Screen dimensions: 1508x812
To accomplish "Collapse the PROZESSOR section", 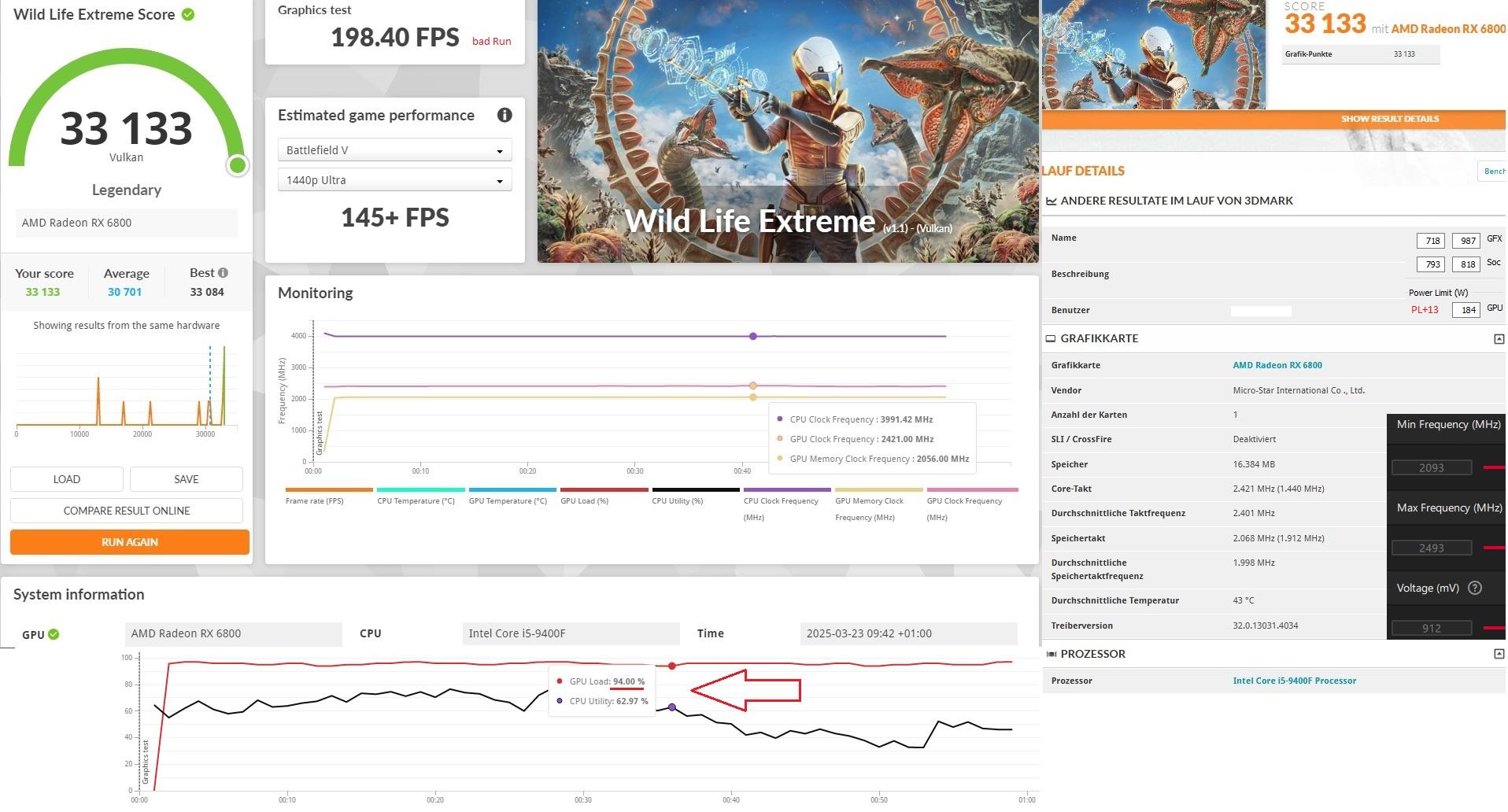I will point(1499,654).
